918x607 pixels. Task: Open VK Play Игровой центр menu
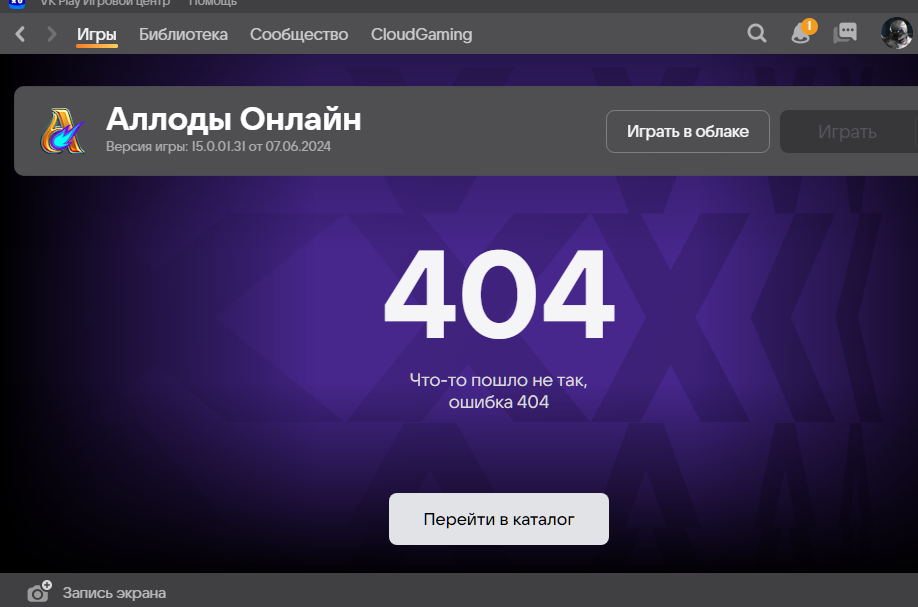(105, 3)
